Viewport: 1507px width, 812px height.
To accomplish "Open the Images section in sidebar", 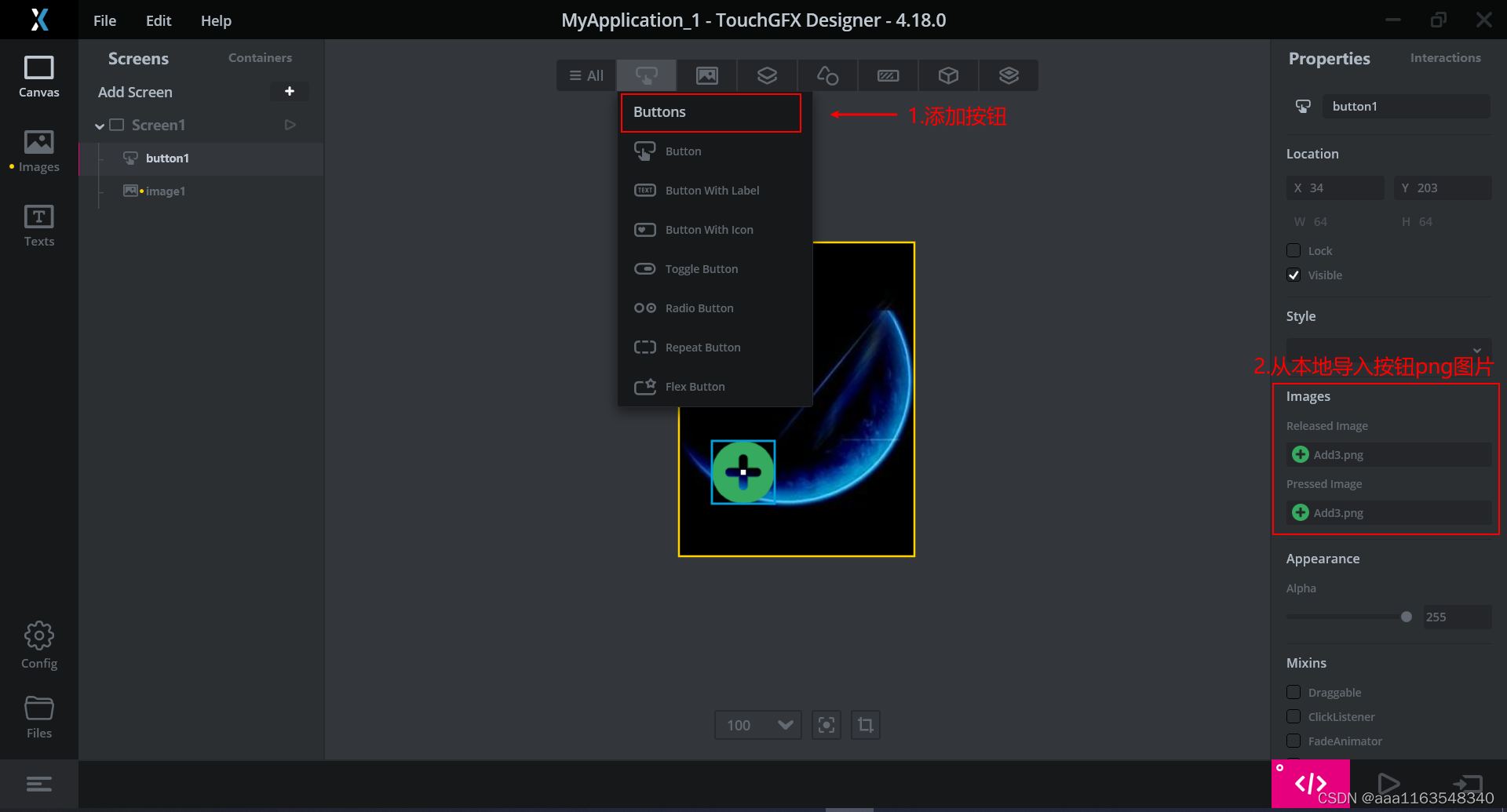I will (x=38, y=151).
